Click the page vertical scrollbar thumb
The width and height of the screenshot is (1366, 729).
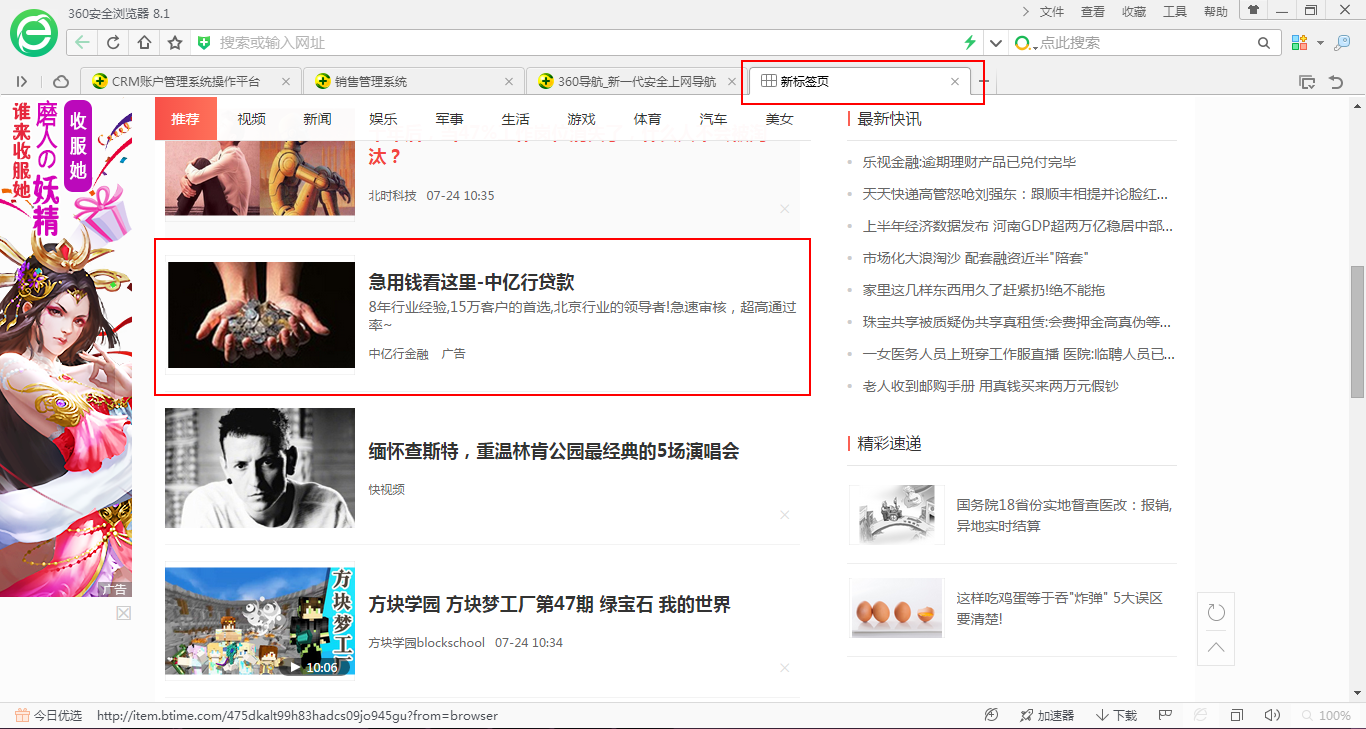coord(1357,331)
